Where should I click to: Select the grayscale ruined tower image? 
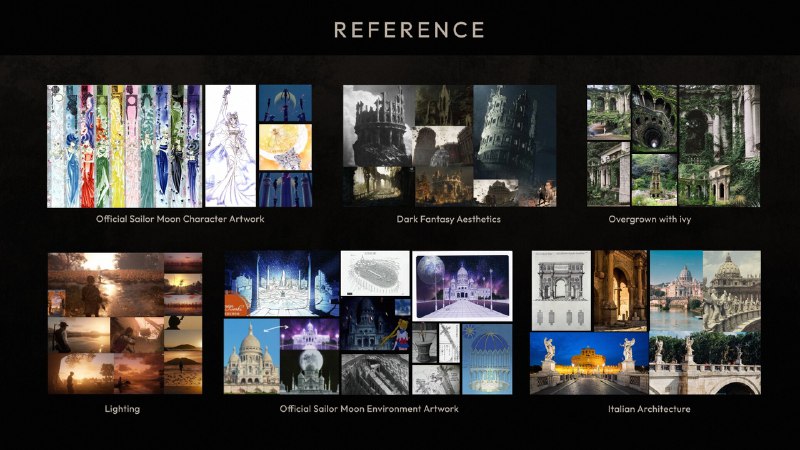pyautogui.click(x=378, y=126)
